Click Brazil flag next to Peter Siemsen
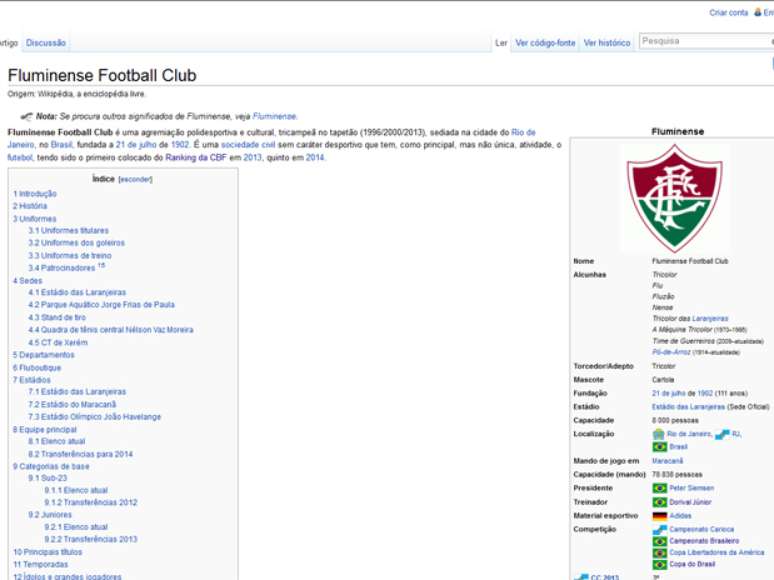 660,488
